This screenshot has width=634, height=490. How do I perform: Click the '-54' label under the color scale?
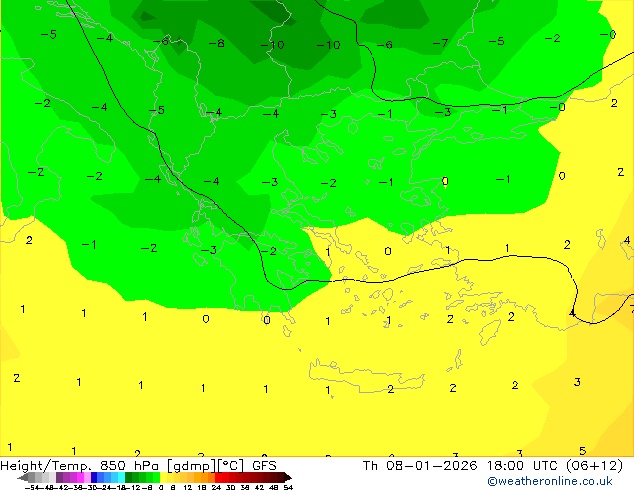coord(32,487)
